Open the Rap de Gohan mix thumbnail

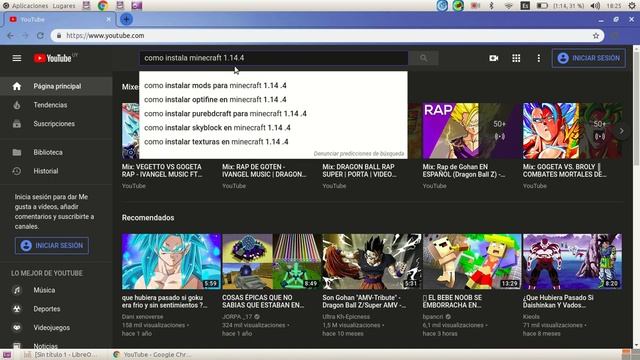pyautogui.click(x=472, y=131)
